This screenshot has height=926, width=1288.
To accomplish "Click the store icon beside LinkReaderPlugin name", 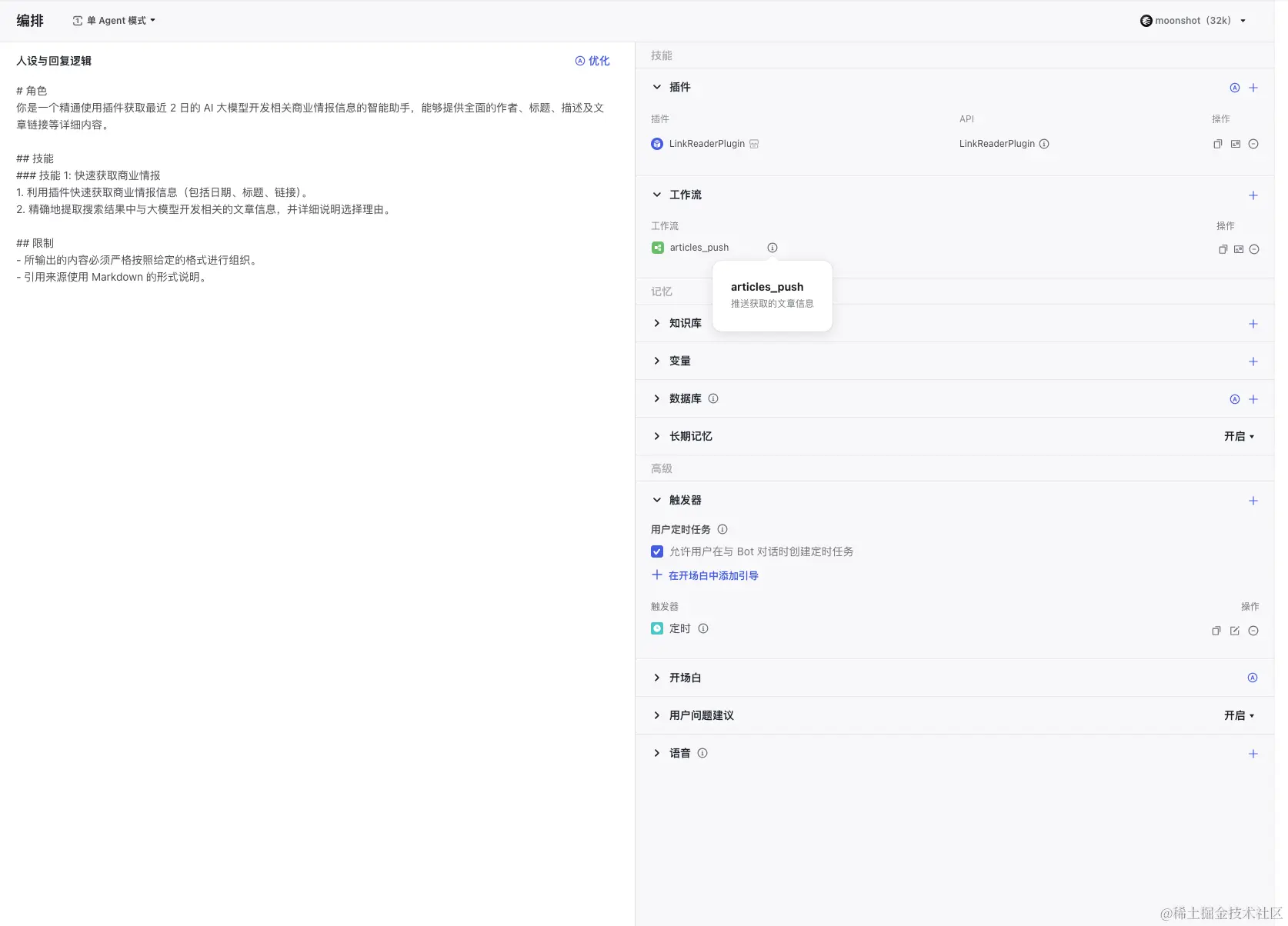I will pos(754,144).
